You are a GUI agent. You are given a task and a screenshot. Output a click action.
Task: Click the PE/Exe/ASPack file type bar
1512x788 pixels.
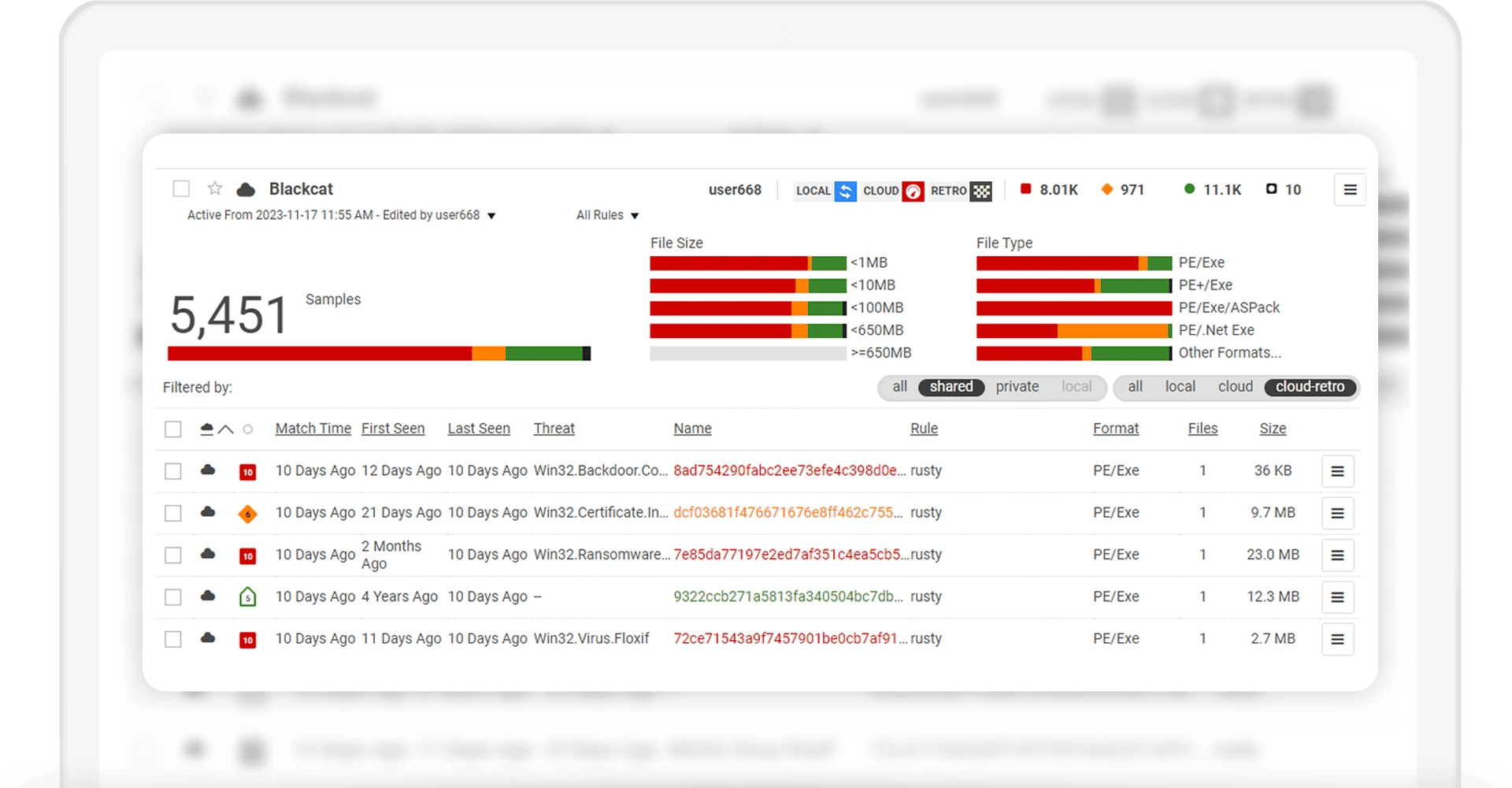tap(1074, 308)
